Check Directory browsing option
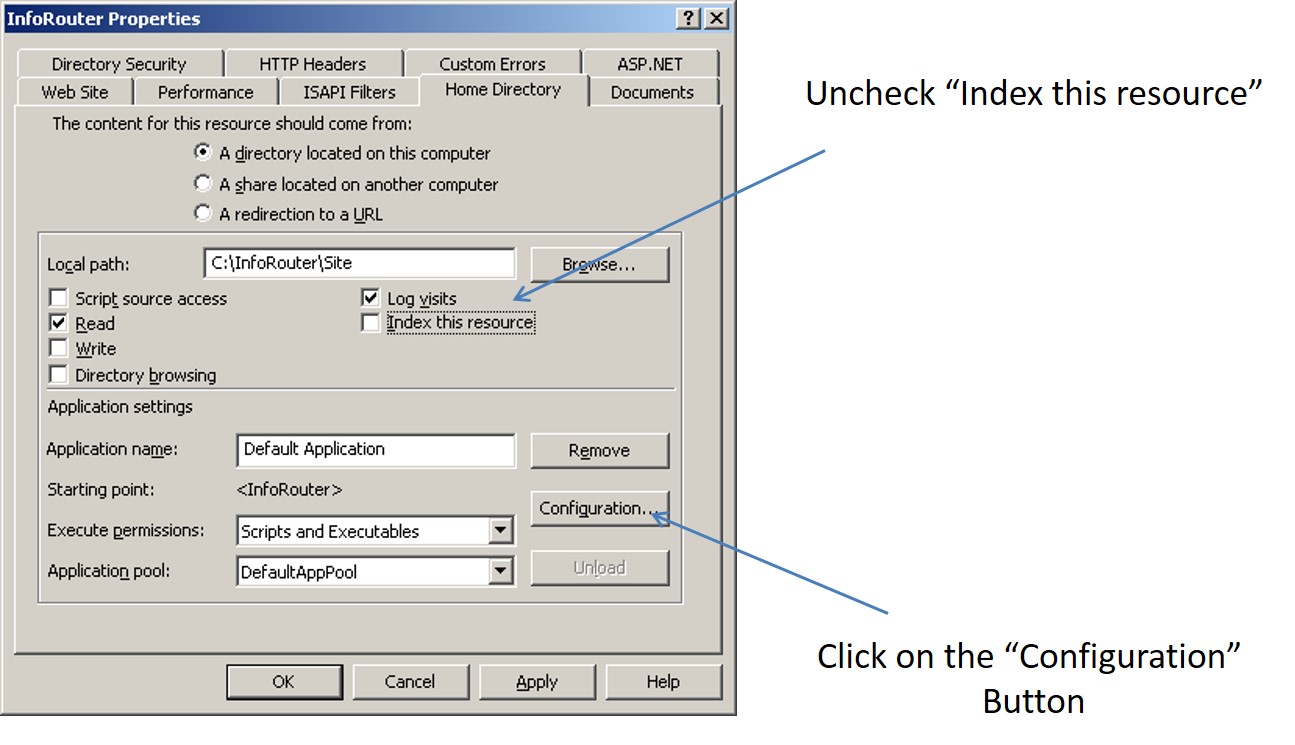Viewport: 1295px width, 745px height. click(x=59, y=375)
